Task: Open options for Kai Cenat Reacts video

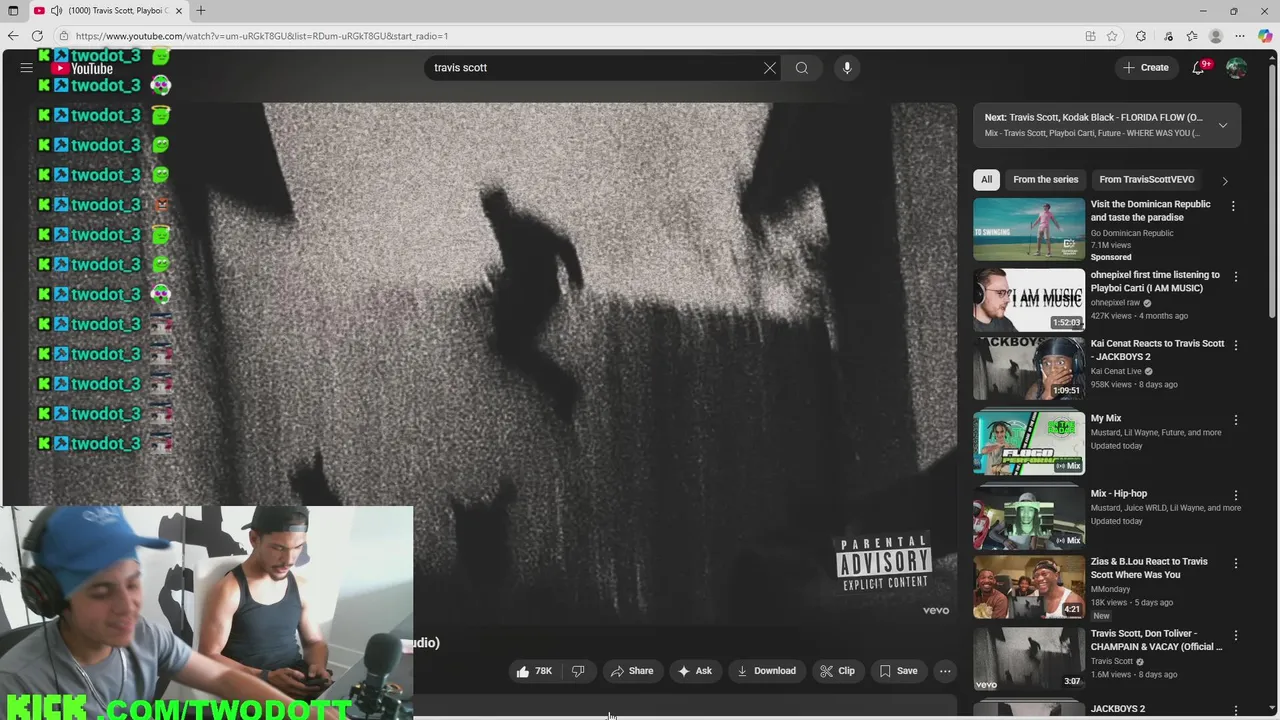Action: pos(1235,345)
